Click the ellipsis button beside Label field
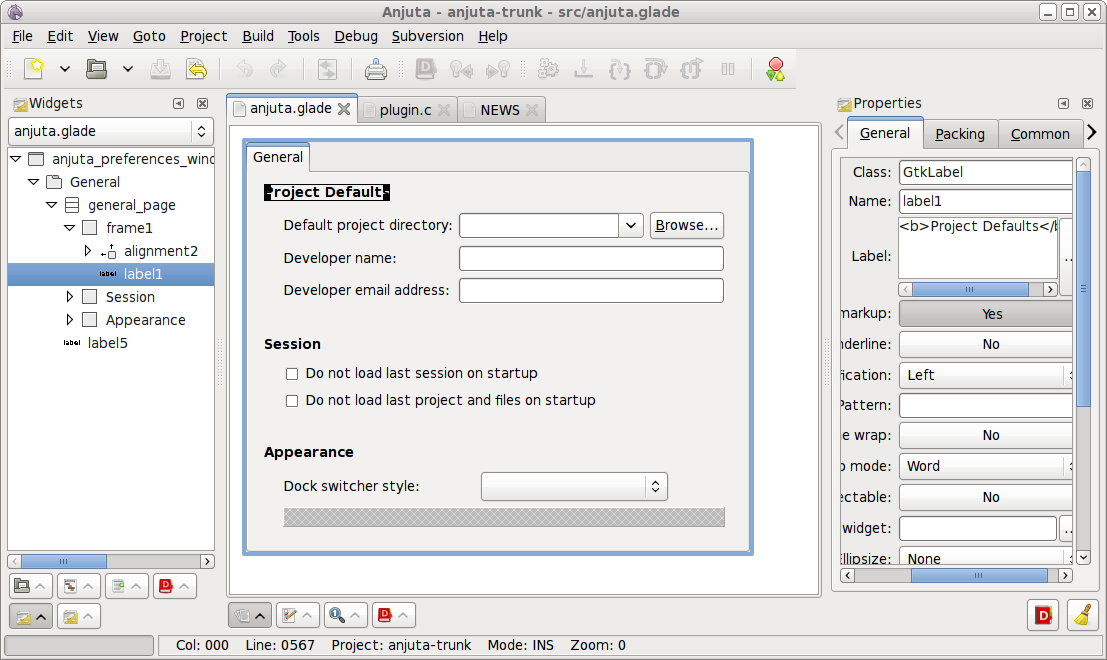 coord(1067,257)
